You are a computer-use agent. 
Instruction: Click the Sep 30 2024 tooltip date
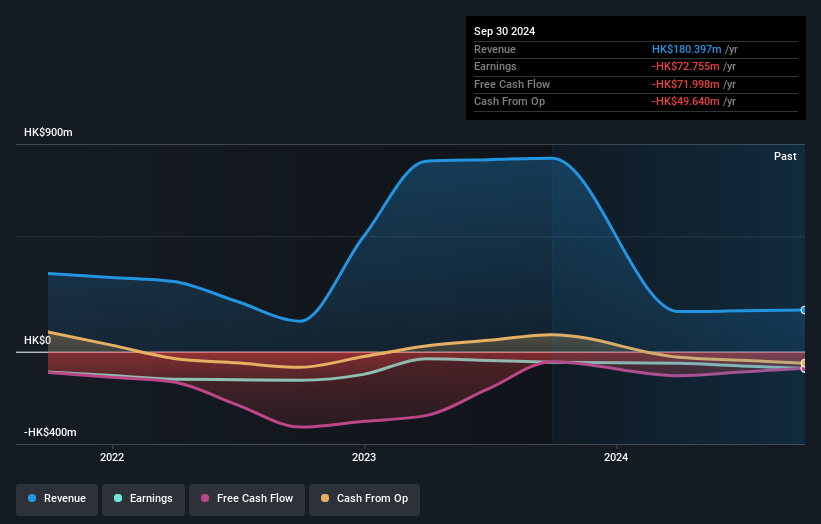click(x=504, y=31)
